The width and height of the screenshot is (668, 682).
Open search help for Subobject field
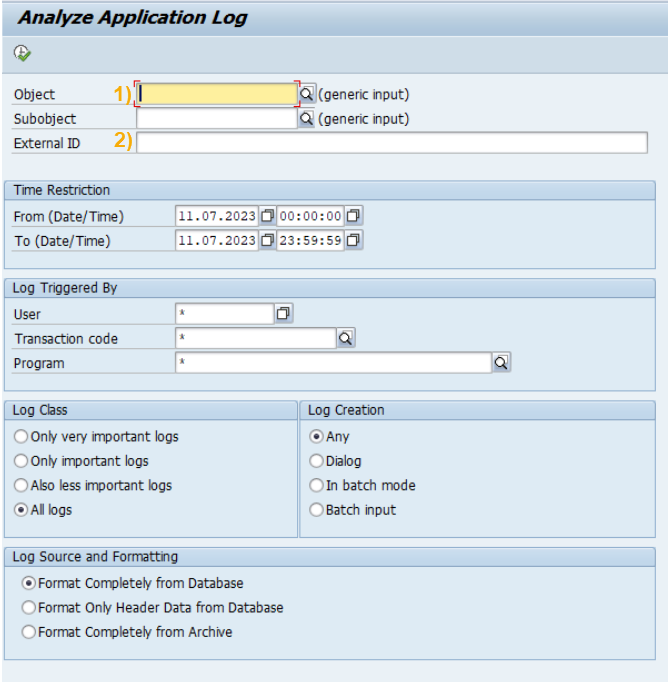click(x=307, y=119)
